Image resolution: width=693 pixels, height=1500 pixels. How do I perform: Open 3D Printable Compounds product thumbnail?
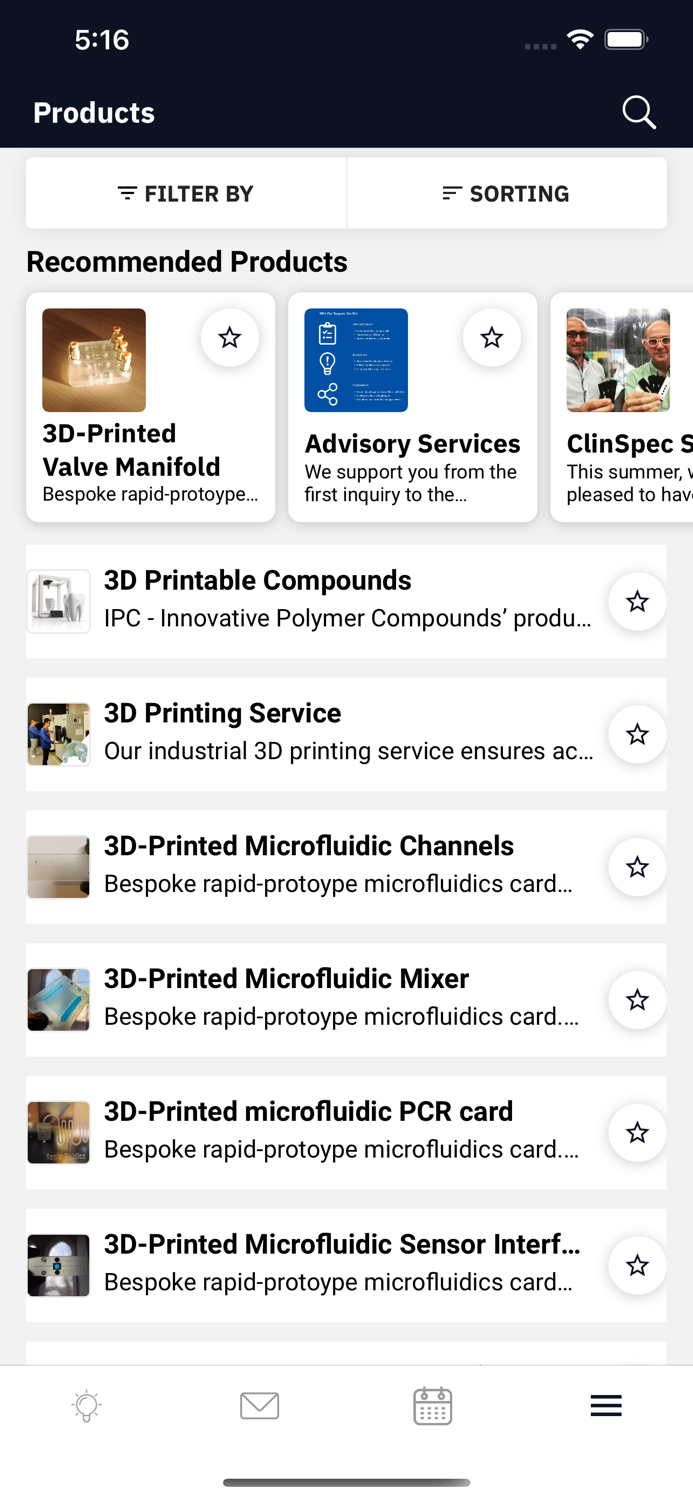(59, 601)
